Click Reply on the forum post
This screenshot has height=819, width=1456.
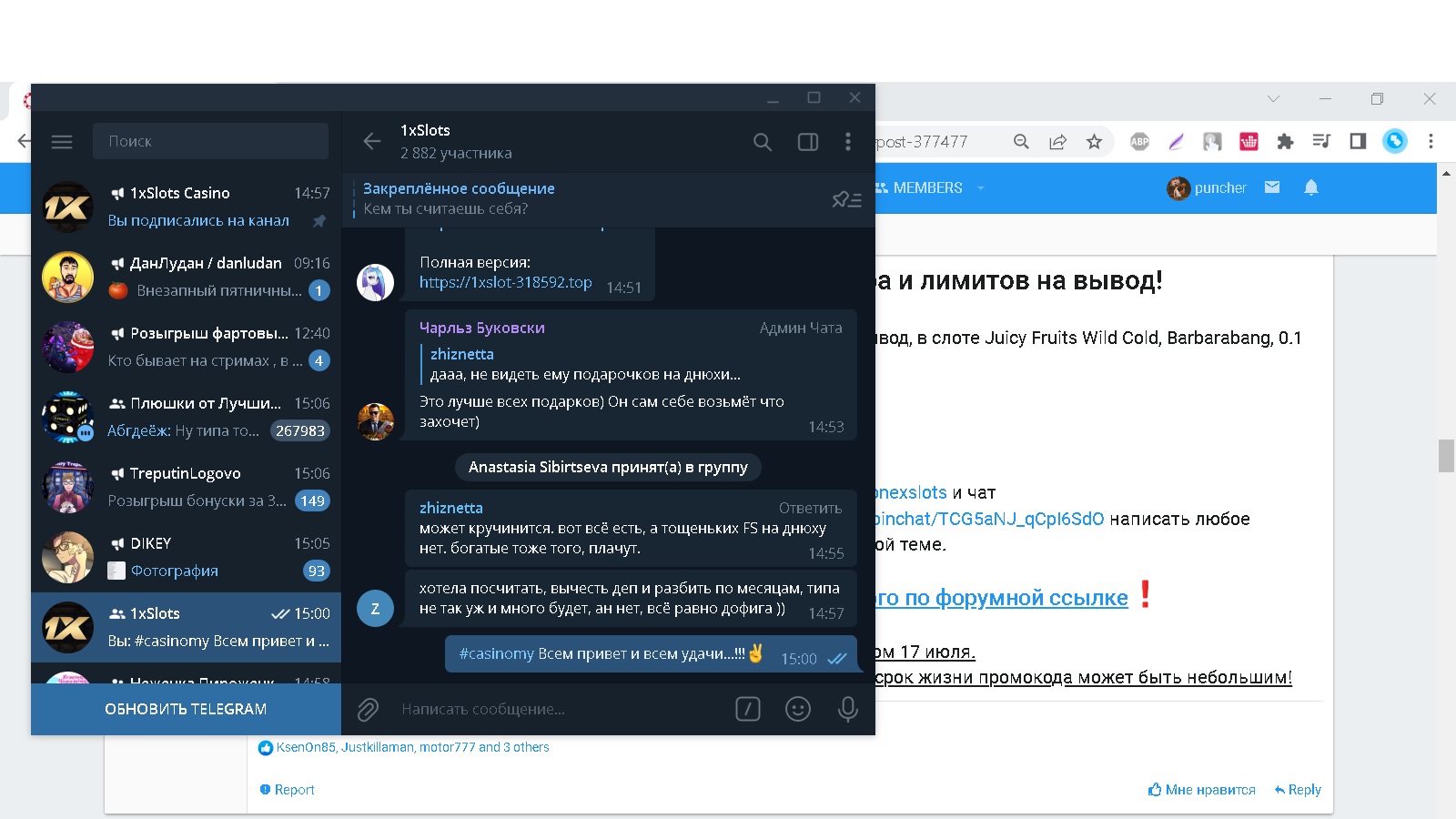point(1298,790)
